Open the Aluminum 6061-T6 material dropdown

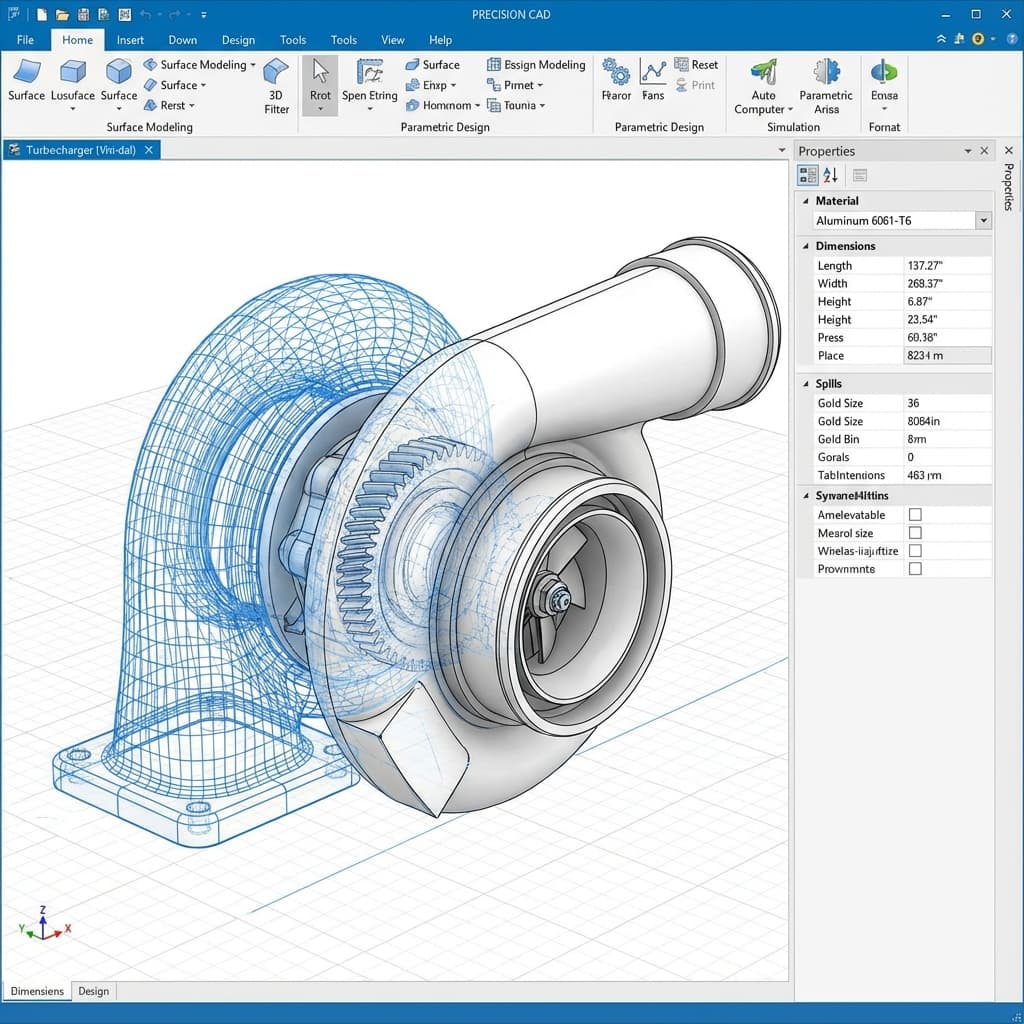click(983, 220)
